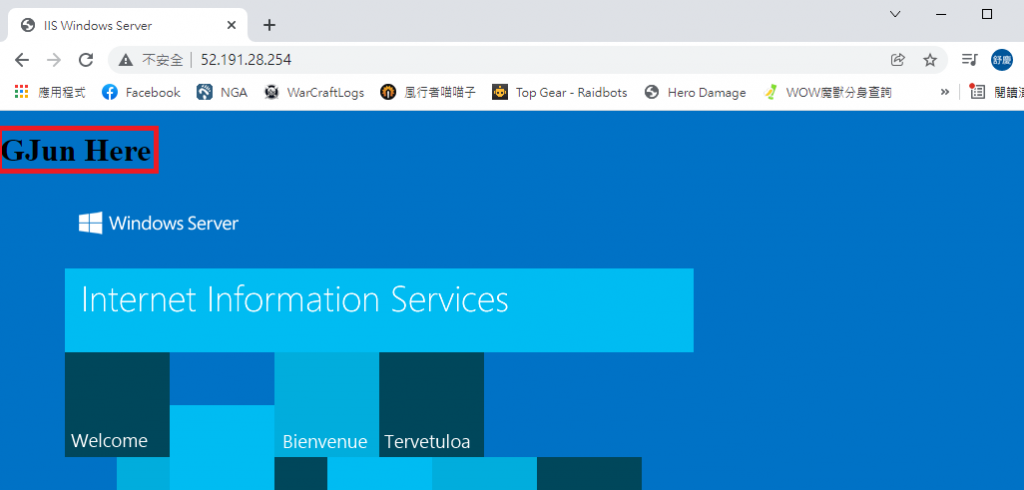Expand the hidden bookmarks overflow chevron
The height and width of the screenshot is (490, 1024).
tap(944, 93)
